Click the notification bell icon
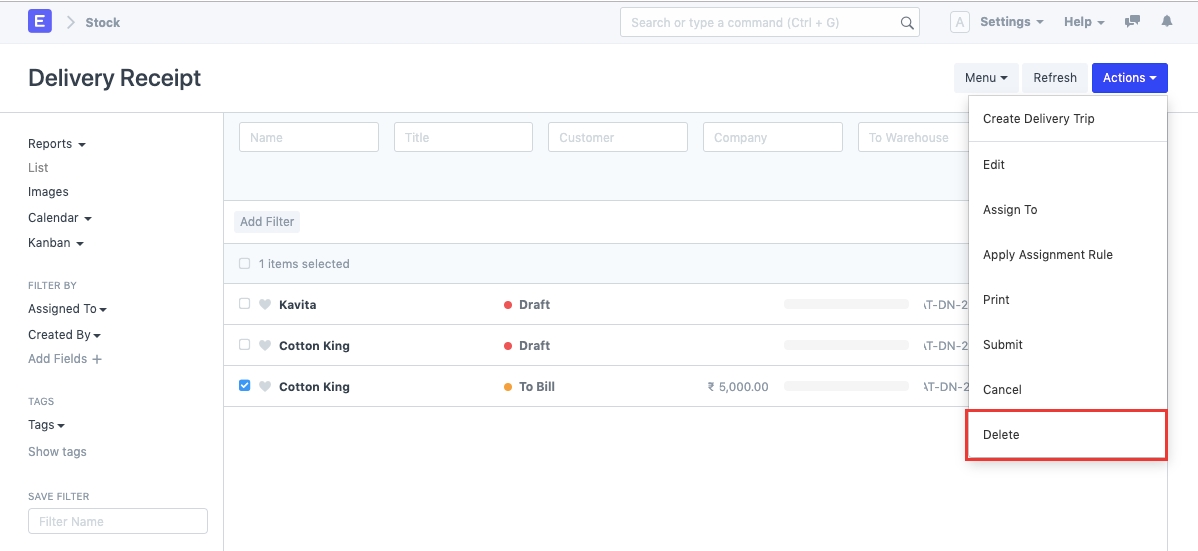The height and width of the screenshot is (551, 1198). 1166,21
